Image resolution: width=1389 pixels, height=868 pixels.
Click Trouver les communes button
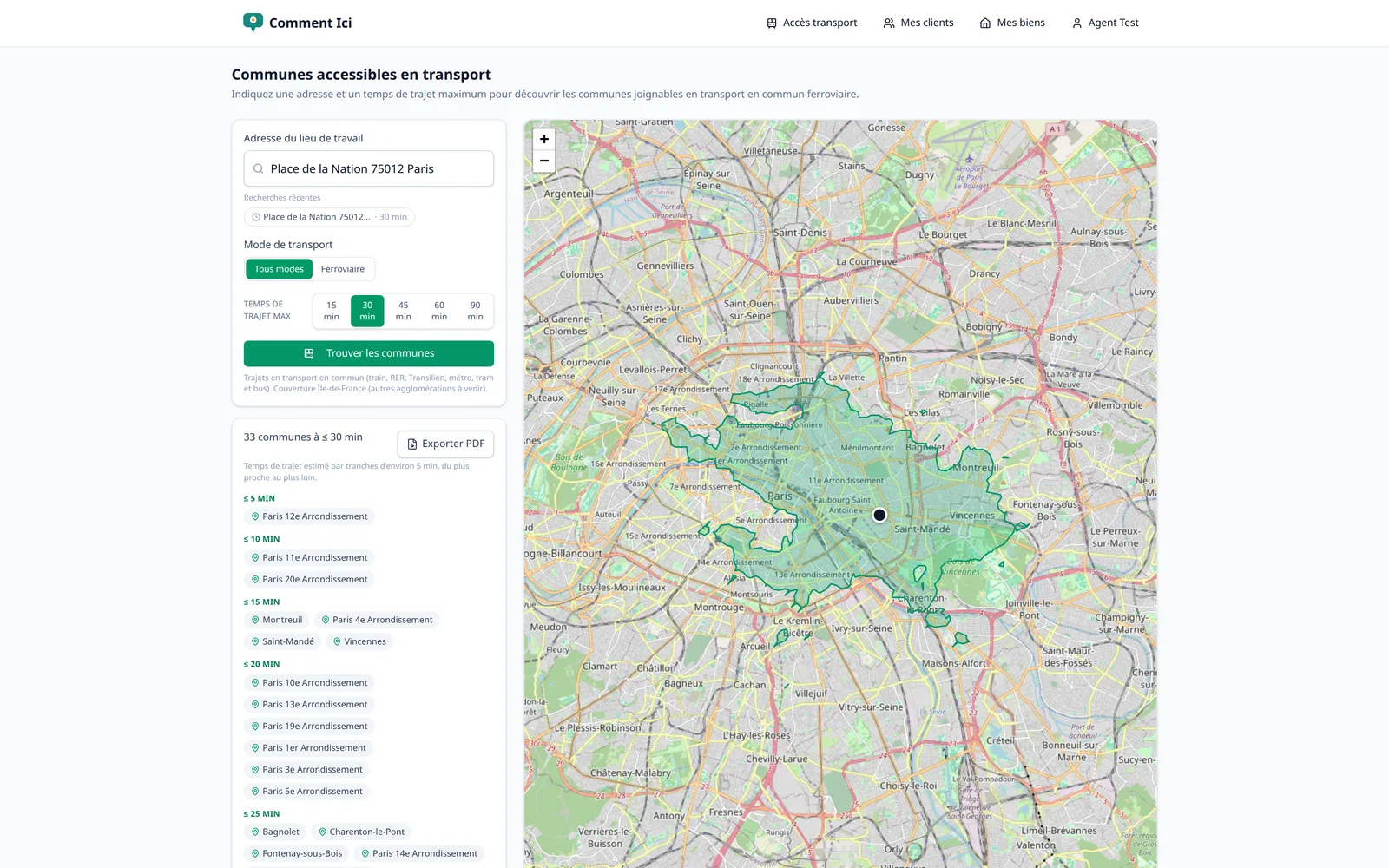(369, 353)
